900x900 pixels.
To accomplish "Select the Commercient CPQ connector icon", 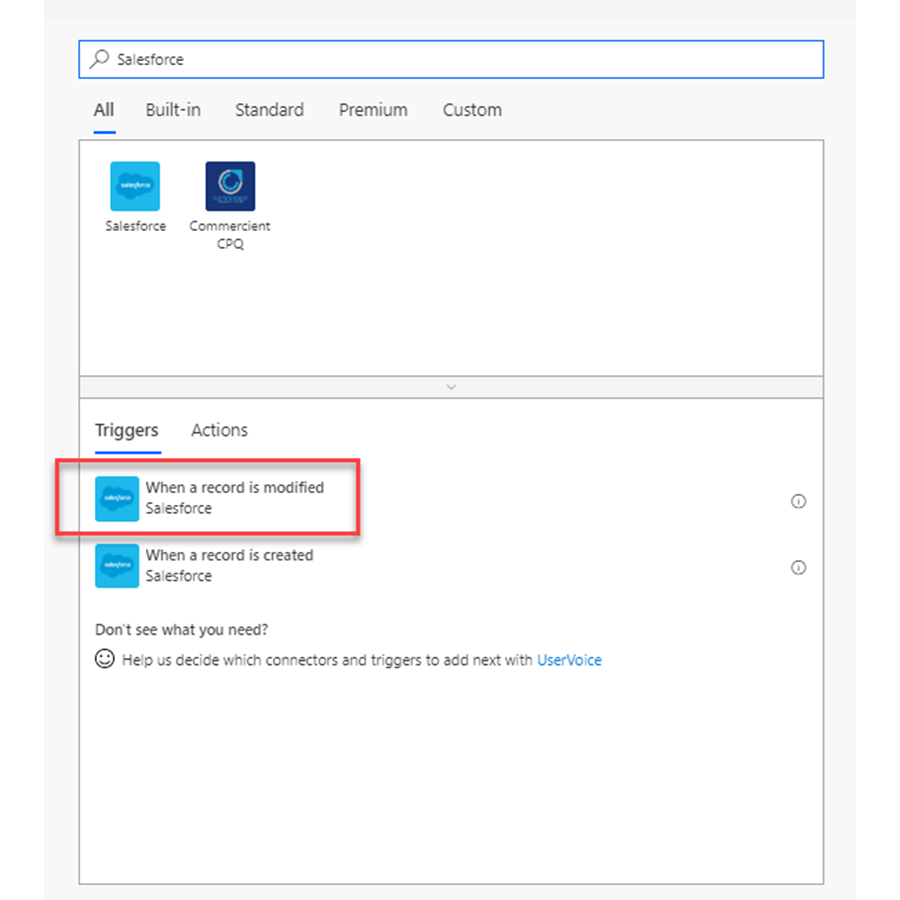I will (x=230, y=186).
